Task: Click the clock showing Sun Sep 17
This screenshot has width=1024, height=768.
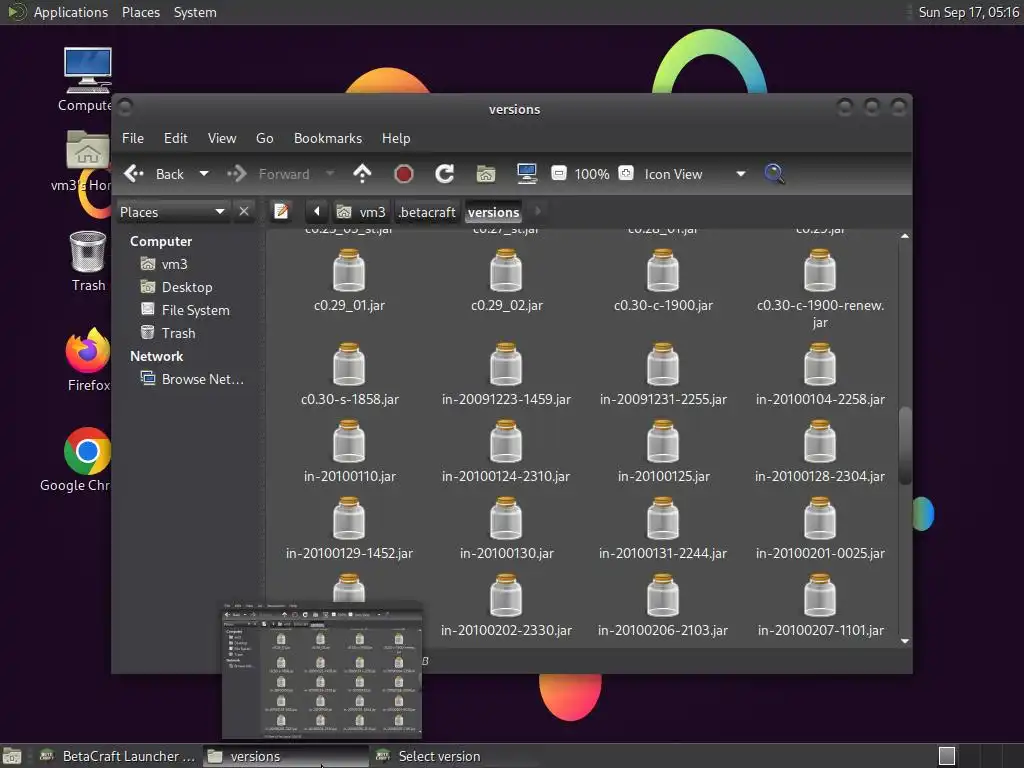Action: (968, 12)
